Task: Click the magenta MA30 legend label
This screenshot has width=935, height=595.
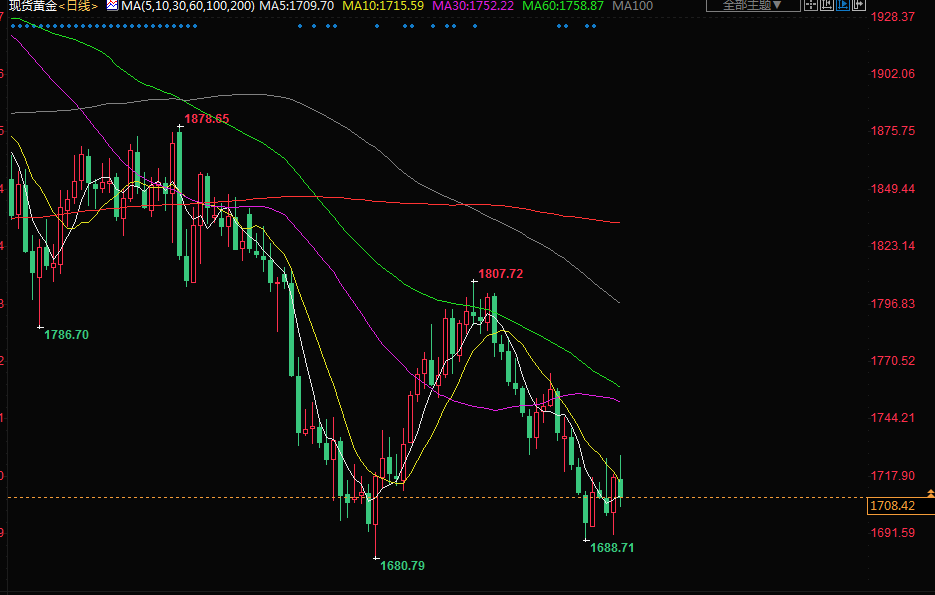Action: pyautogui.click(x=473, y=6)
